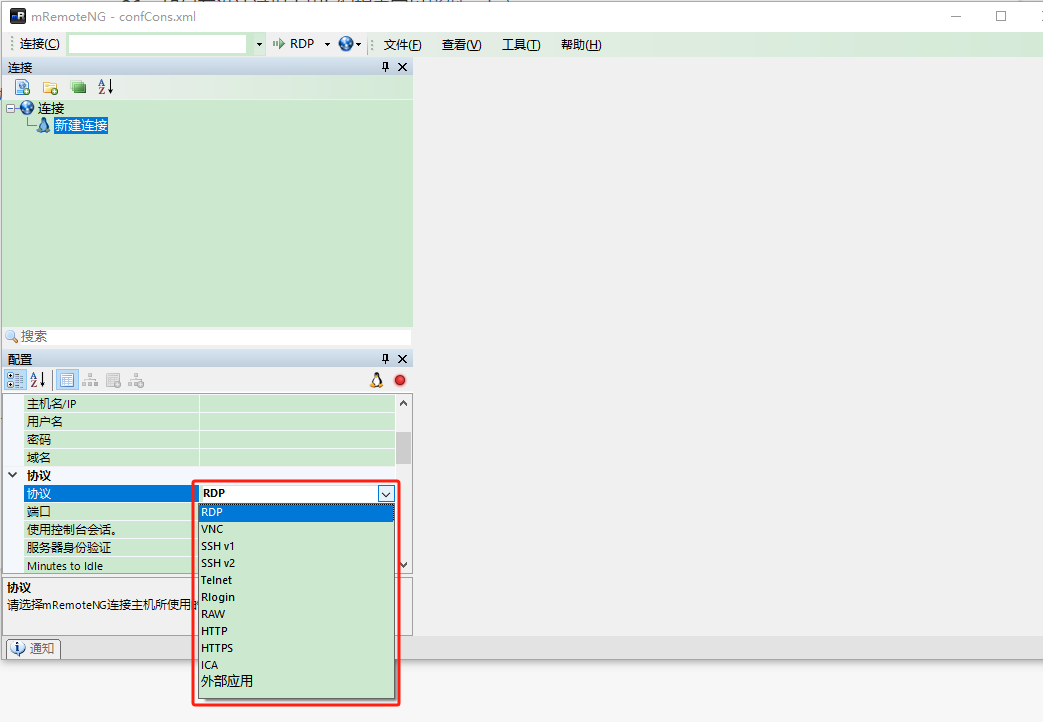Select the 端口 property row

click(x=108, y=512)
